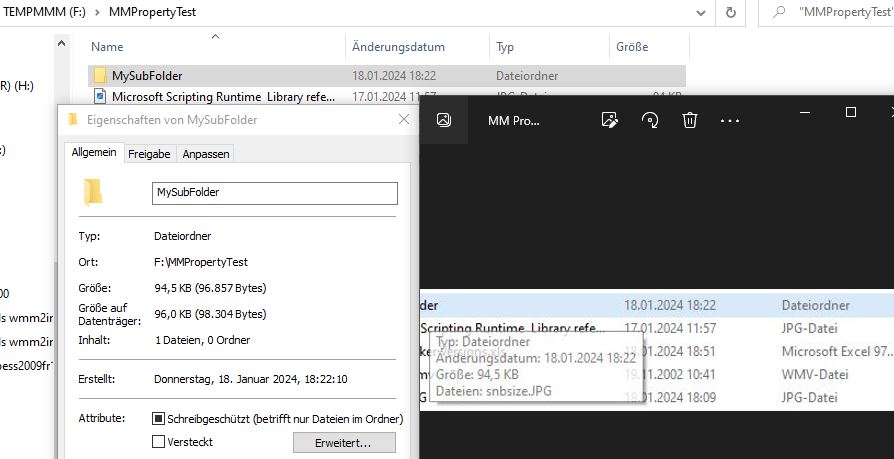Image resolution: width=894 pixels, height=459 pixels.
Task: Click WMV-Datei row in the photo
Action: point(656,375)
